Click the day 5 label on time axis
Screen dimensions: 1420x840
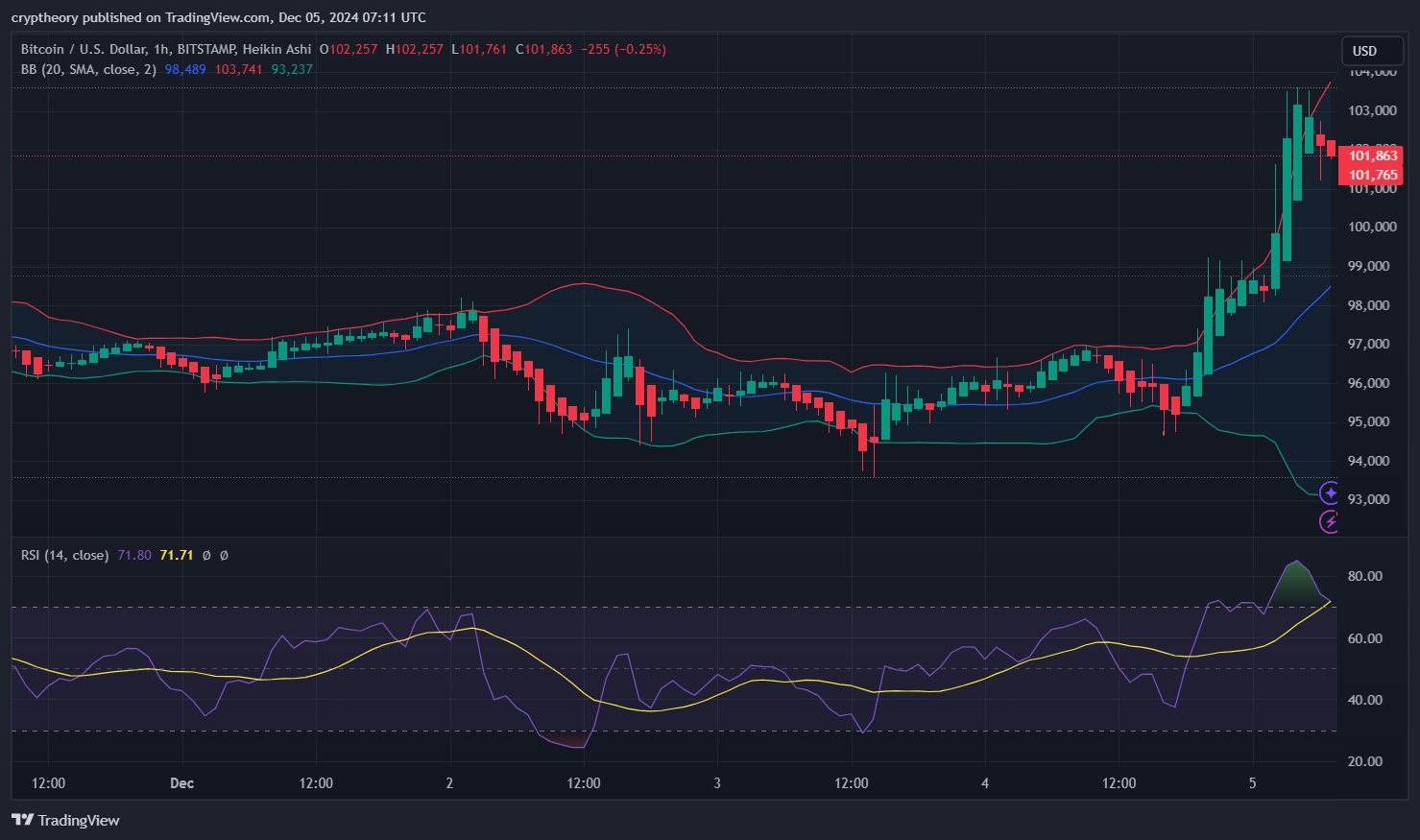tap(1252, 783)
